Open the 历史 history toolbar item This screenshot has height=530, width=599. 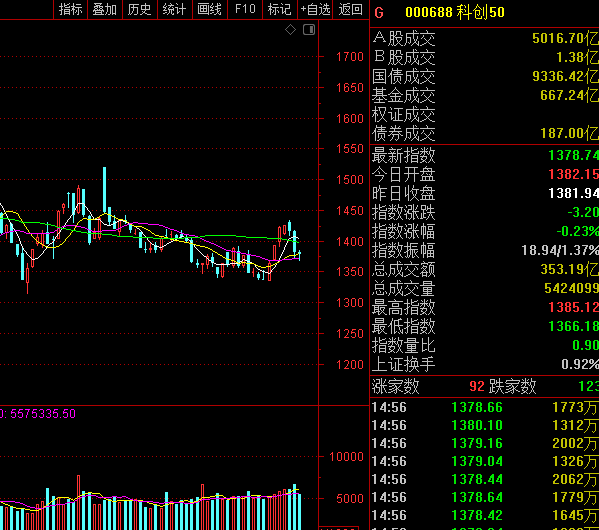(139, 9)
